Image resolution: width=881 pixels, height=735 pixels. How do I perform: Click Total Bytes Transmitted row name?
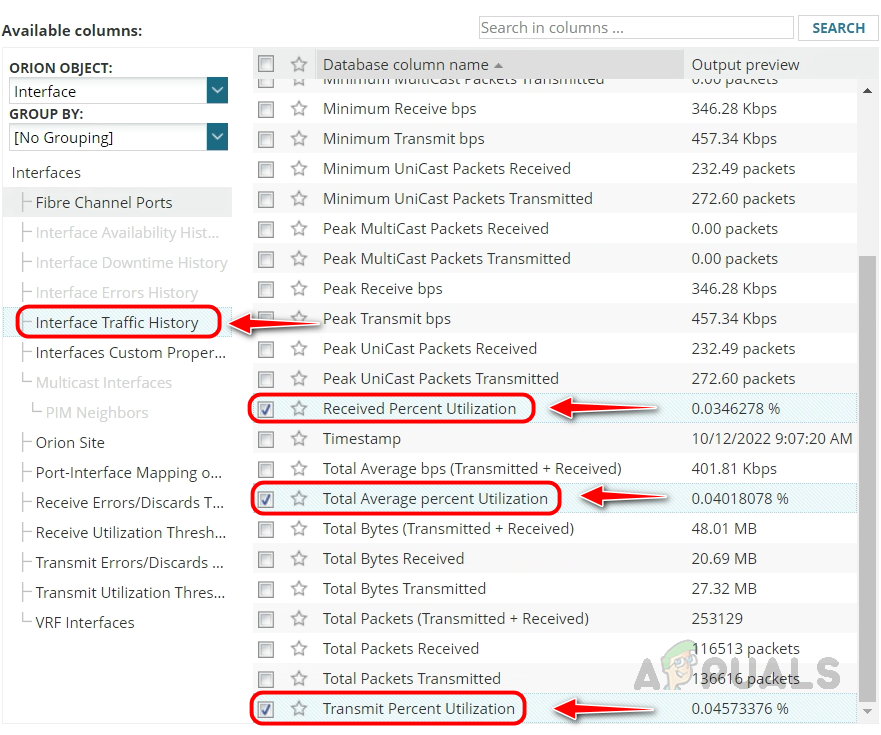pos(404,588)
